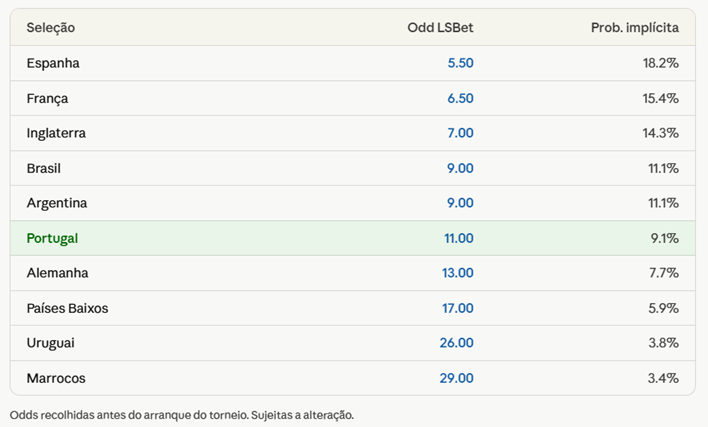
Task: Select the 5.9% probability value
Action: click(x=664, y=308)
